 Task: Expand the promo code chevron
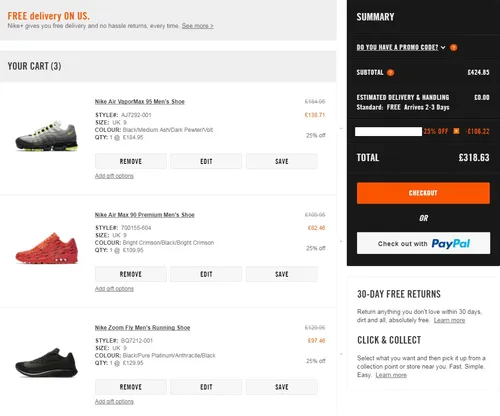point(443,47)
